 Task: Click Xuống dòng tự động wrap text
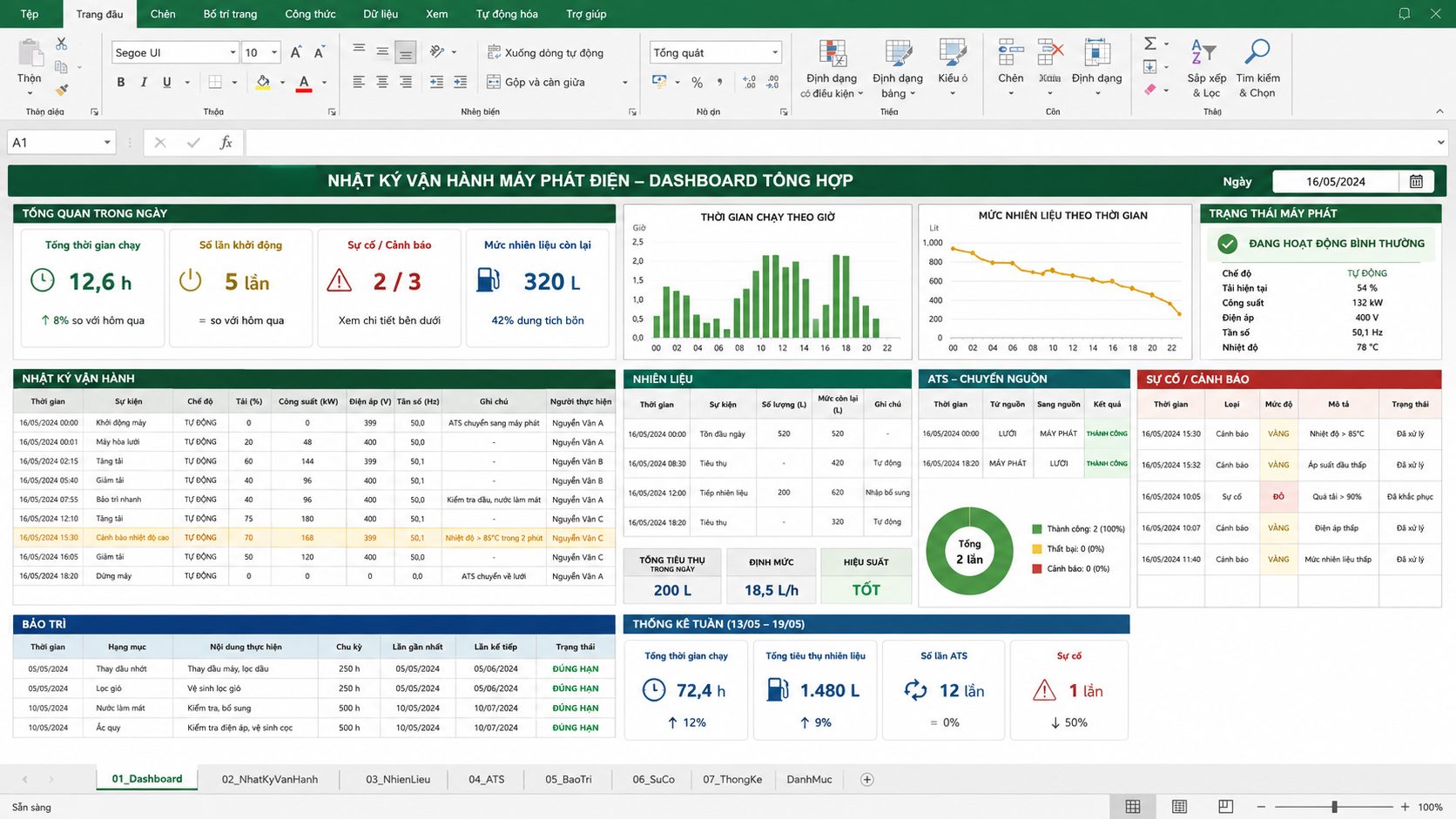click(545, 52)
